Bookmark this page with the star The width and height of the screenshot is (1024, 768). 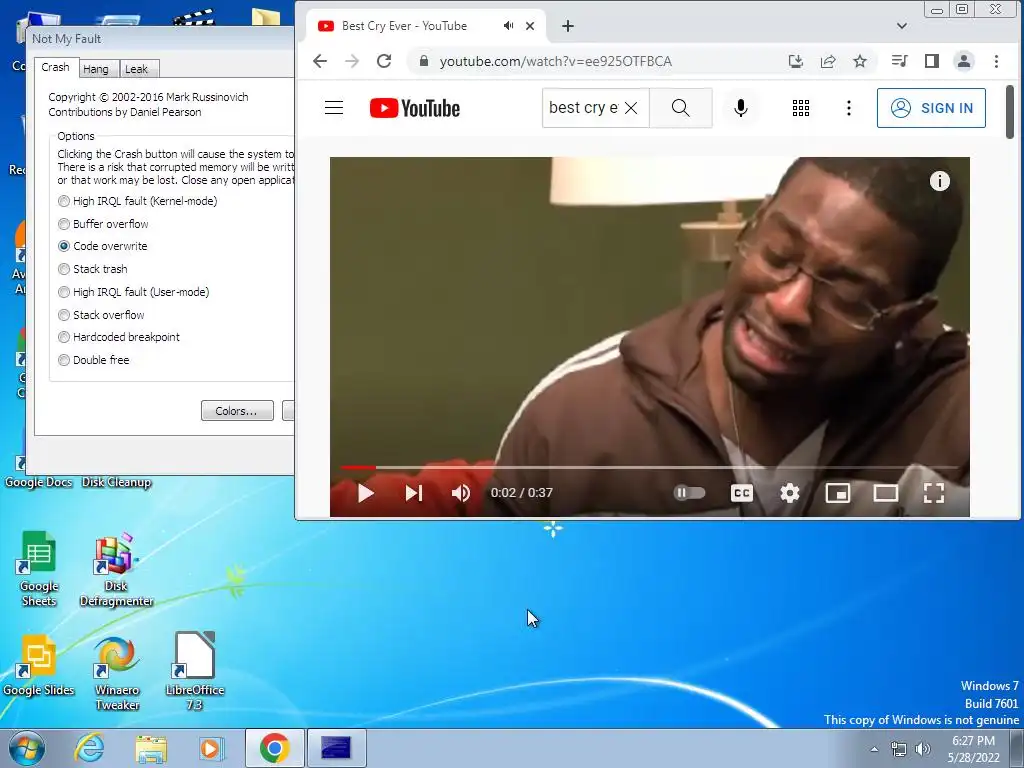(x=860, y=61)
